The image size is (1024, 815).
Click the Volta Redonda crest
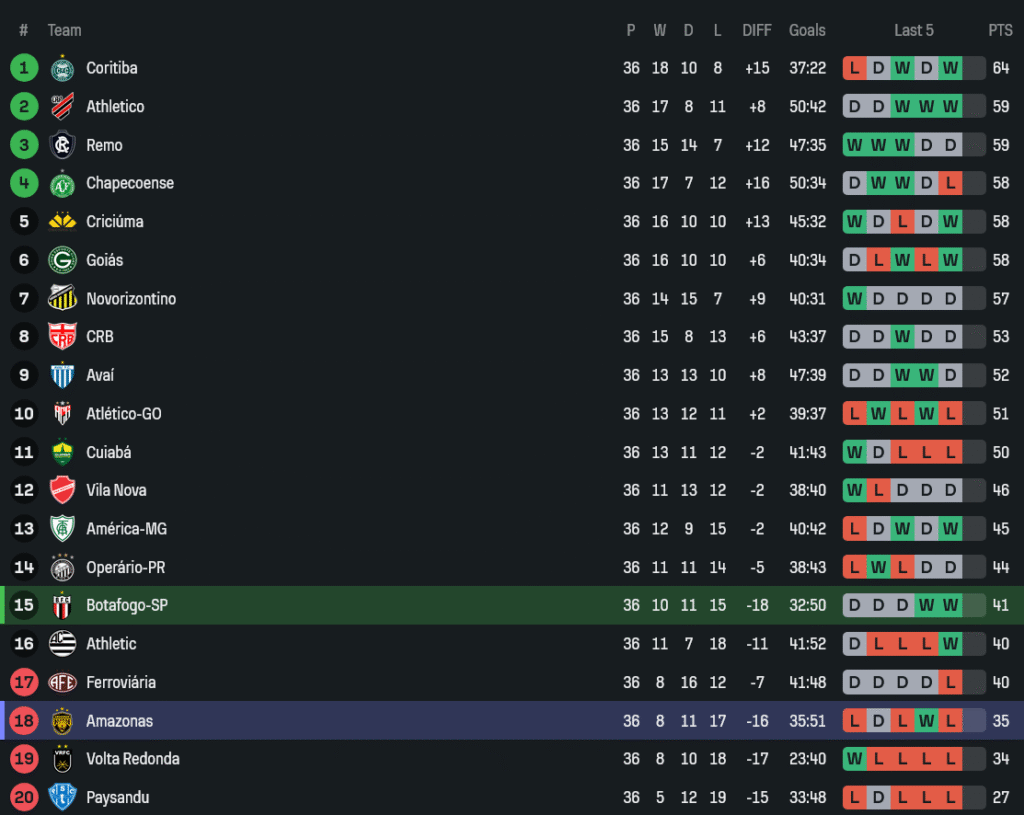tap(62, 759)
